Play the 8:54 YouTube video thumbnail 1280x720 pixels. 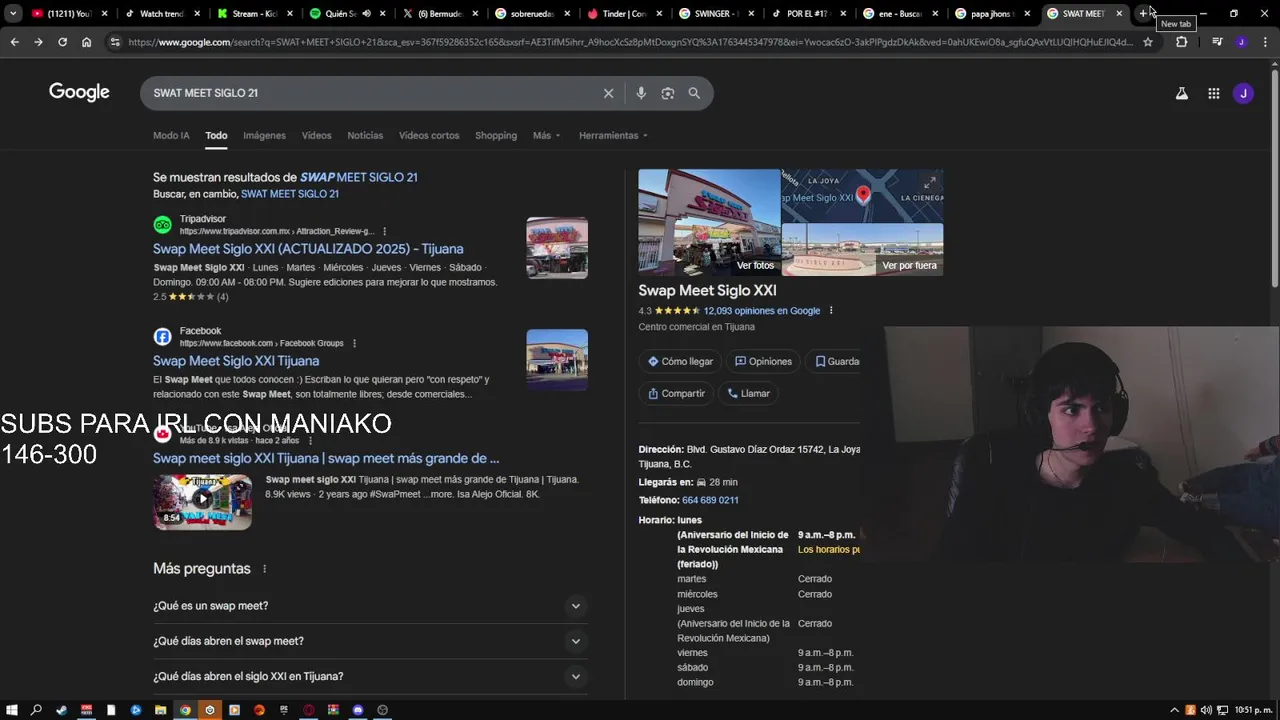point(202,502)
